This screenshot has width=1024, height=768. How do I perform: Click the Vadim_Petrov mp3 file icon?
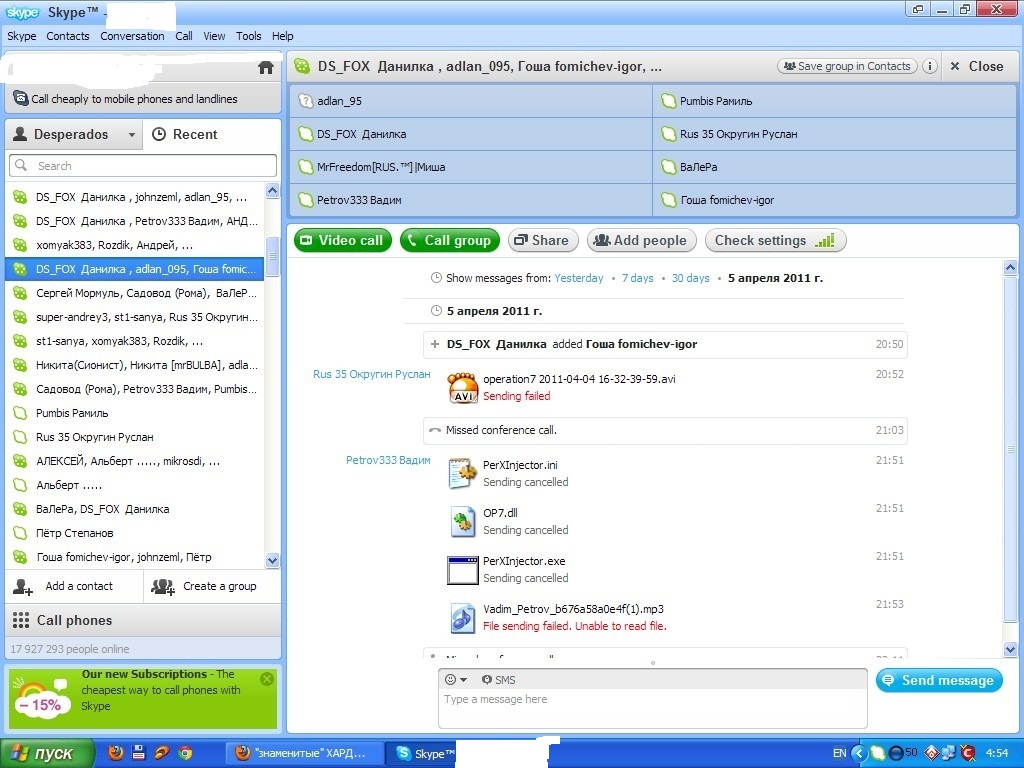(463, 618)
